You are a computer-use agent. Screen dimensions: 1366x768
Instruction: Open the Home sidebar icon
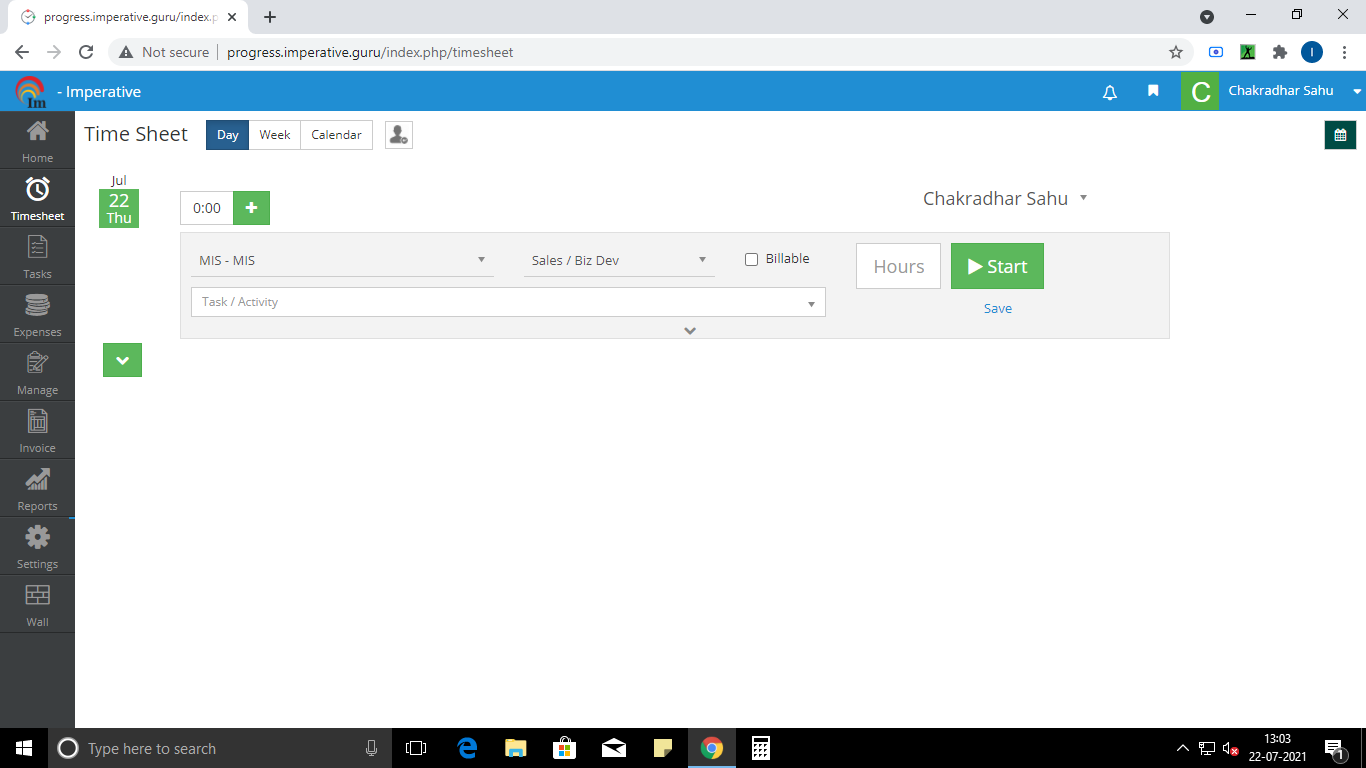[37, 140]
